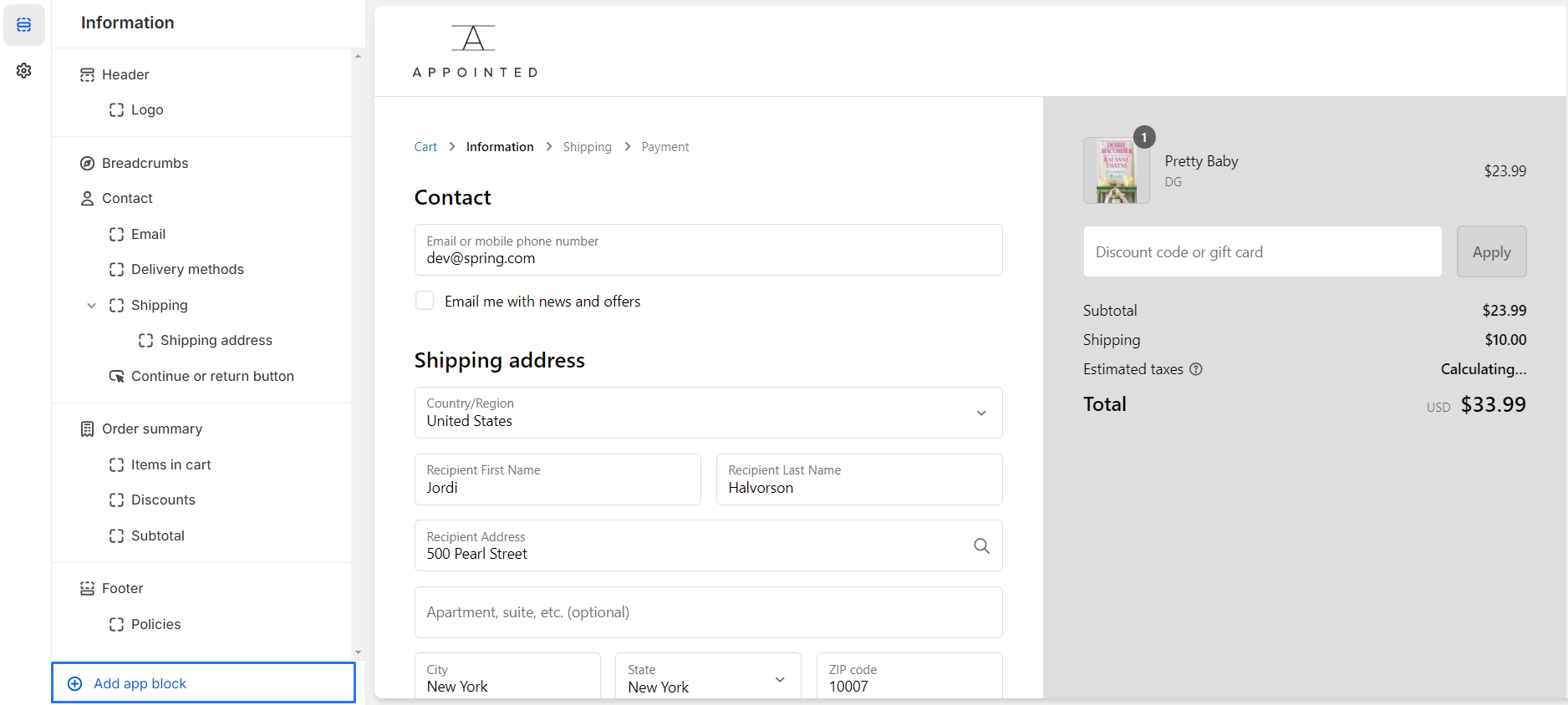The width and height of the screenshot is (1568, 705).
Task: Select Continue or return button block
Action: pos(212,376)
